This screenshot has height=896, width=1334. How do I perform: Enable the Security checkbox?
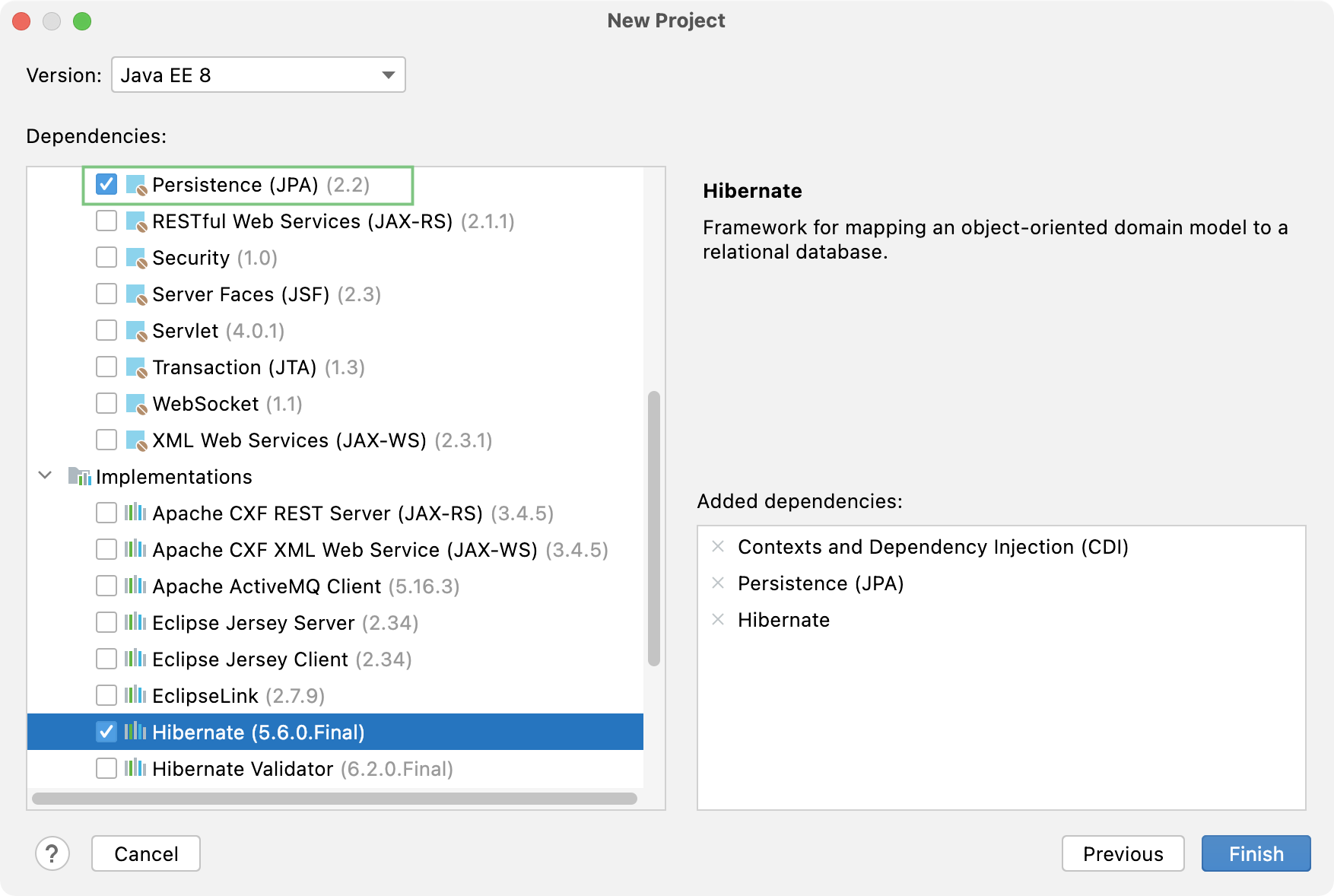(106, 257)
